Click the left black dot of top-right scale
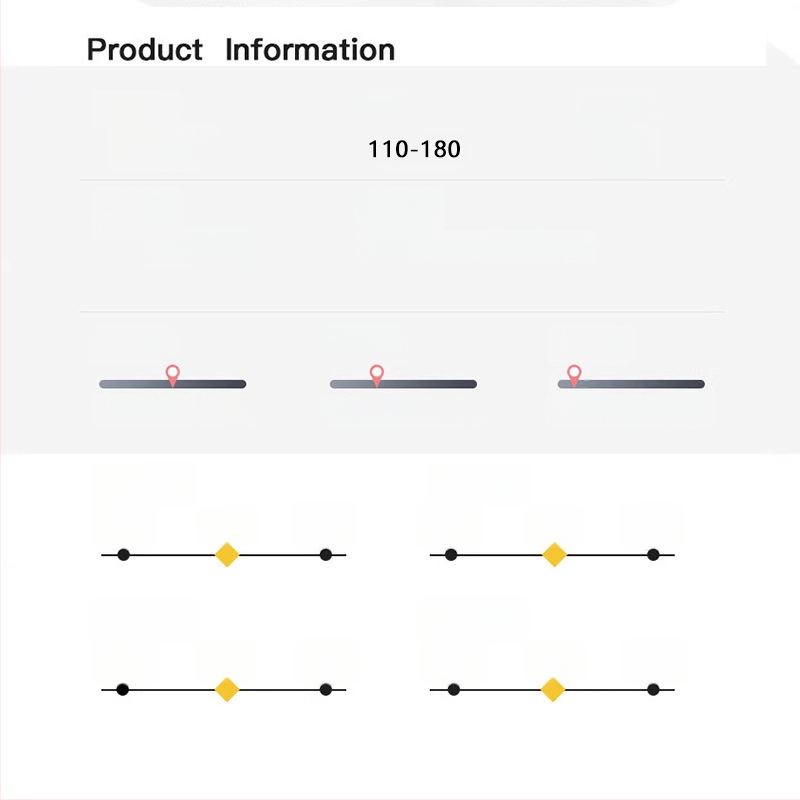The width and height of the screenshot is (800, 800). [x=451, y=555]
